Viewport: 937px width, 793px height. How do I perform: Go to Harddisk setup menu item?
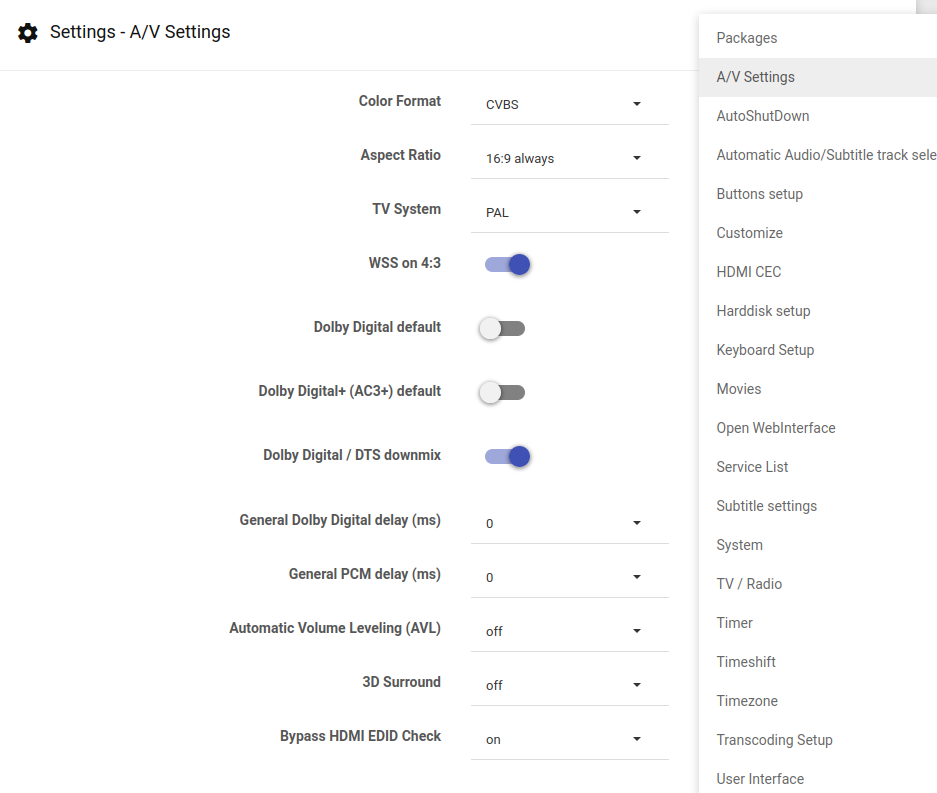tap(763, 311)
